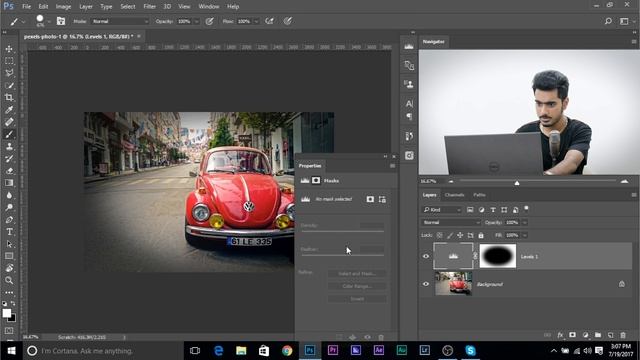Select the Eyedropper tool
This screenshot has height=360, width=640.
point(9,110)
